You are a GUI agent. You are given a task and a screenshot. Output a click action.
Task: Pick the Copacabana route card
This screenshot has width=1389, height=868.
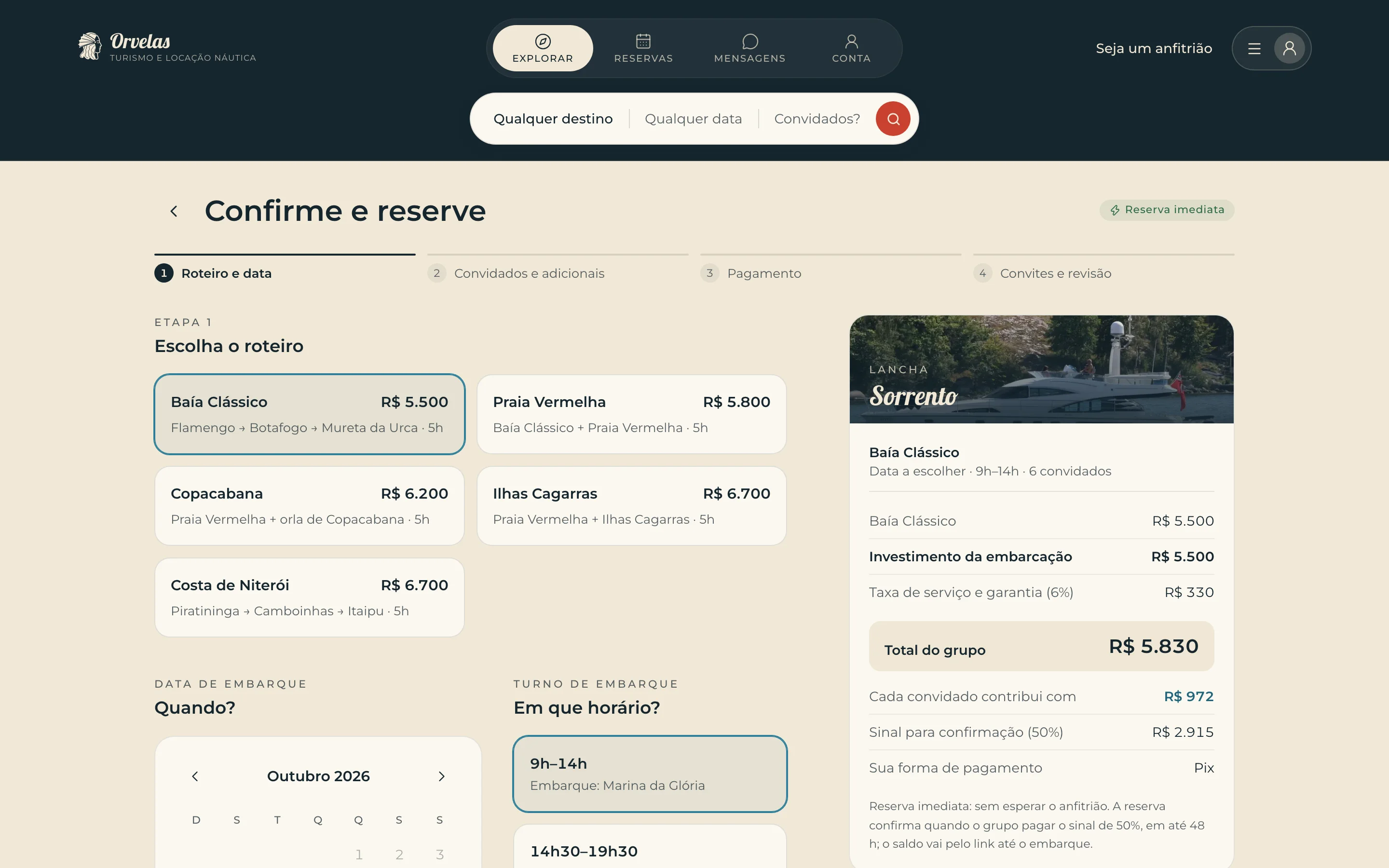click(x=309, y=506)
